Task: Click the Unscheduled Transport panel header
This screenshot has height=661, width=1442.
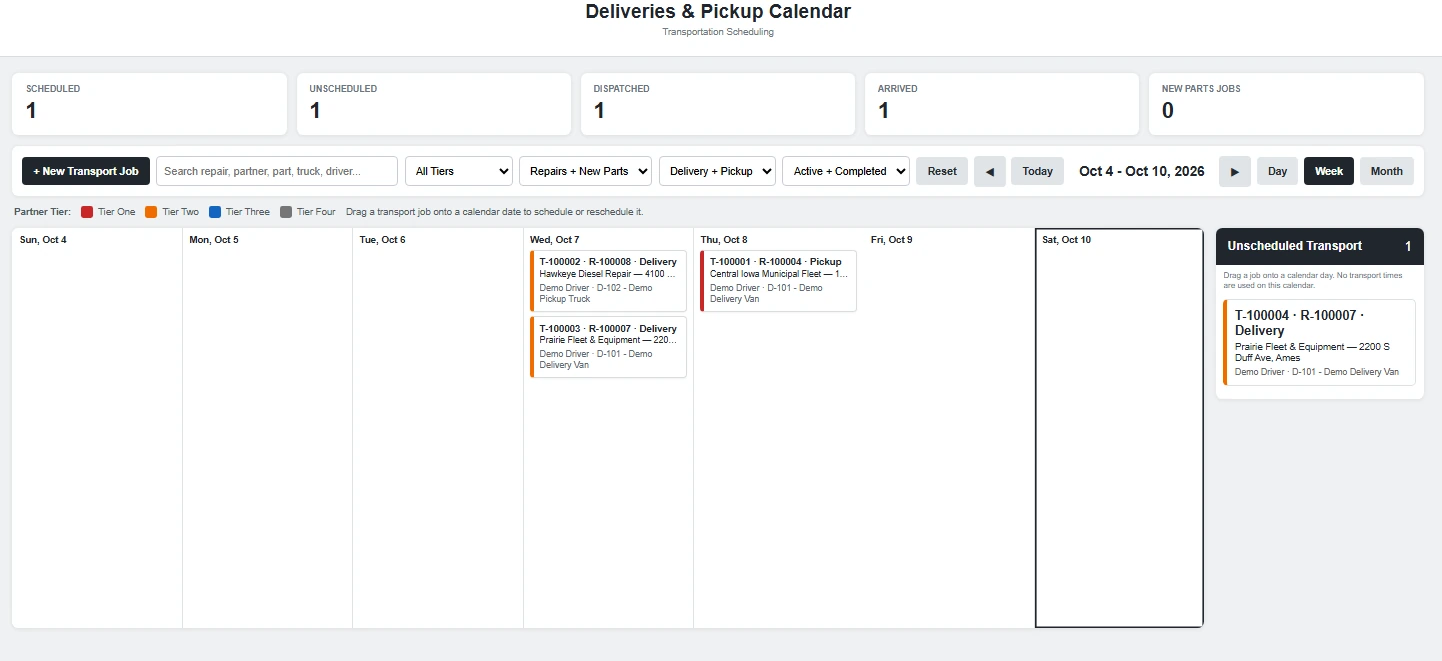Action: coord(1320,246)
